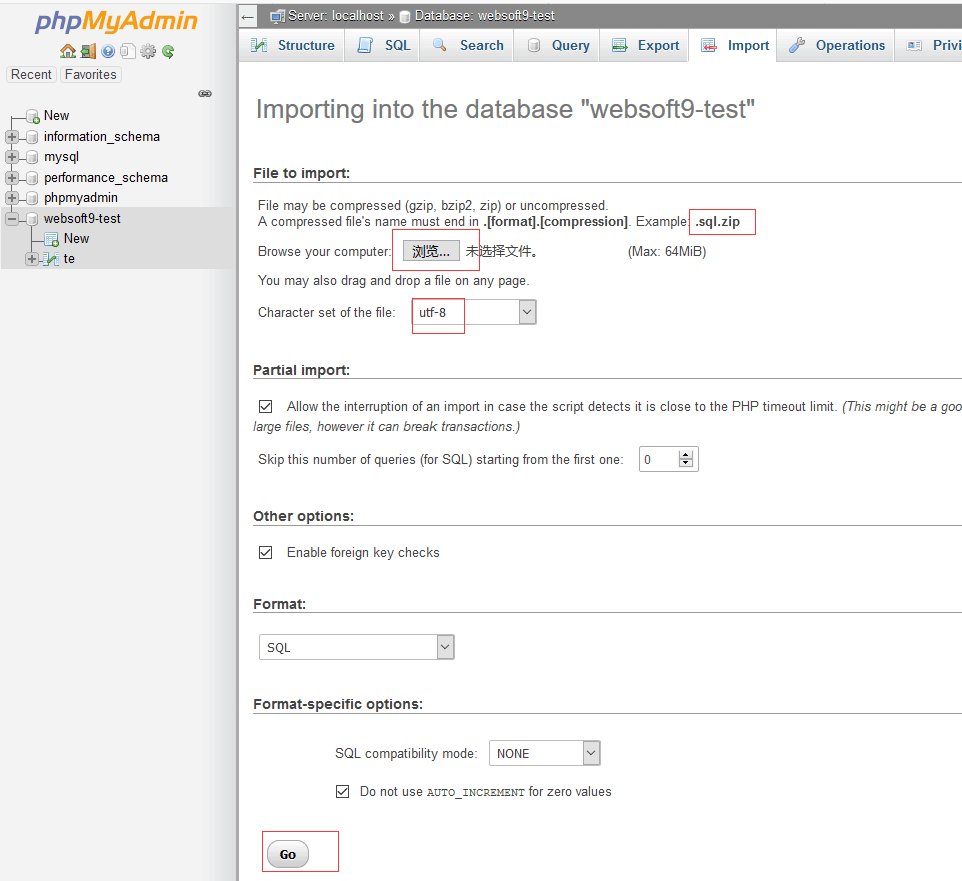Open the Search tab

pos(466,45)
